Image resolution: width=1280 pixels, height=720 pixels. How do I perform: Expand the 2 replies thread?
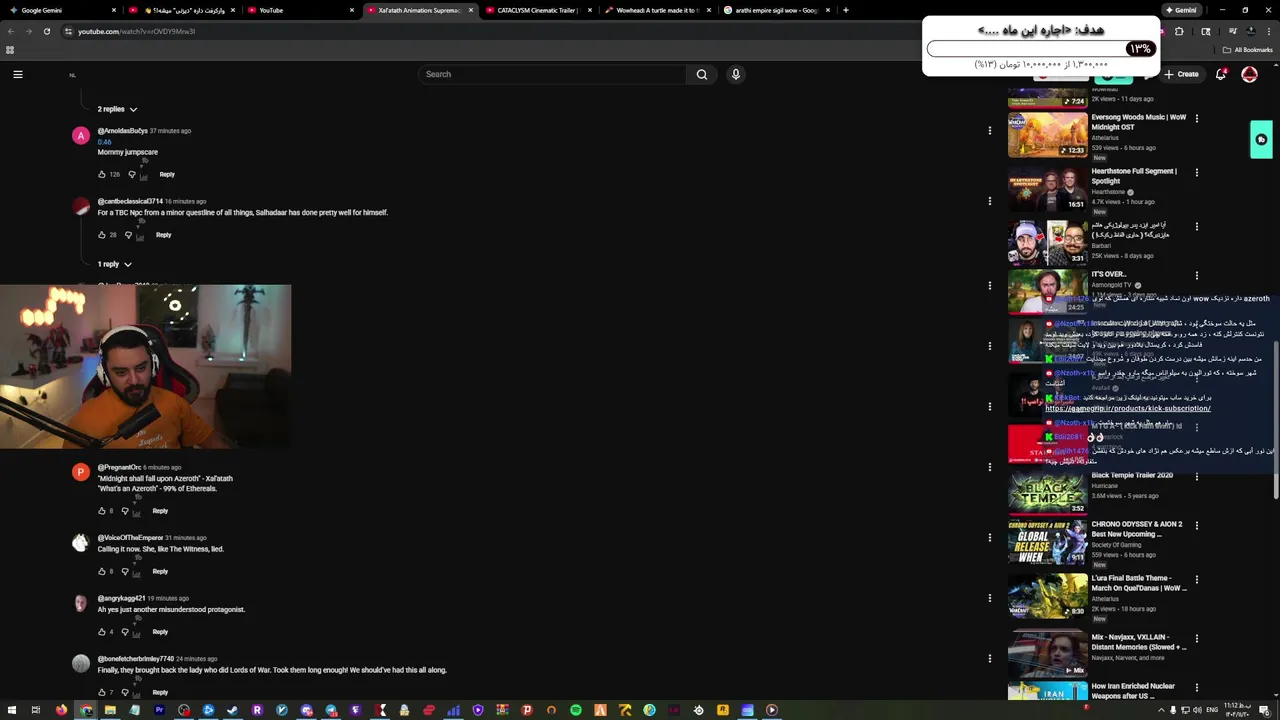(x=117, y=109)
